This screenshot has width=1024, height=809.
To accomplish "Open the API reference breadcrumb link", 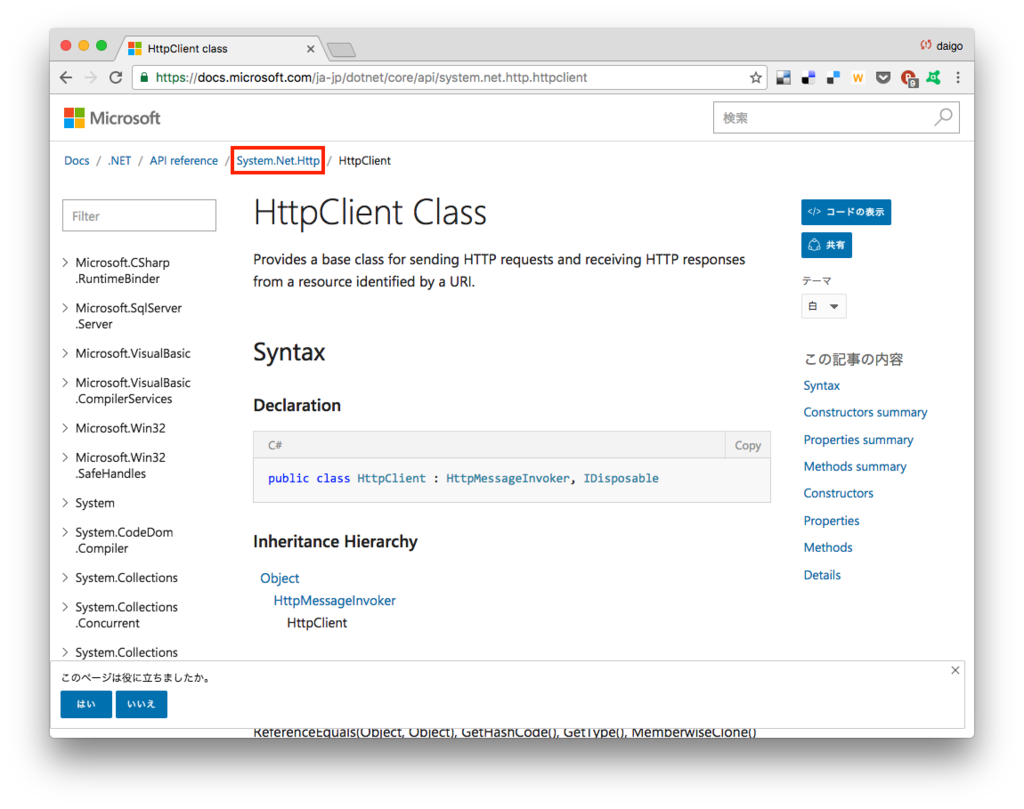I will pos(184,161).
